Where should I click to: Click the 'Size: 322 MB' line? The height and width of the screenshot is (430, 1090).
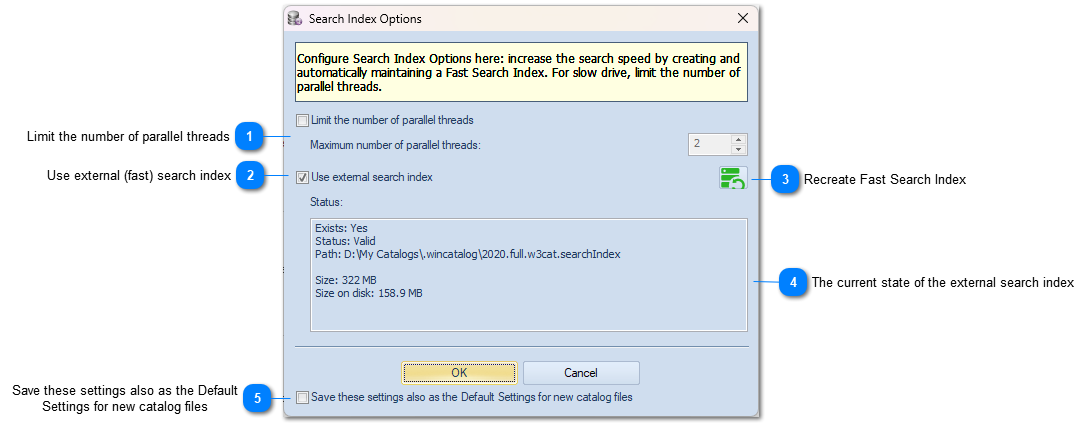346,280
